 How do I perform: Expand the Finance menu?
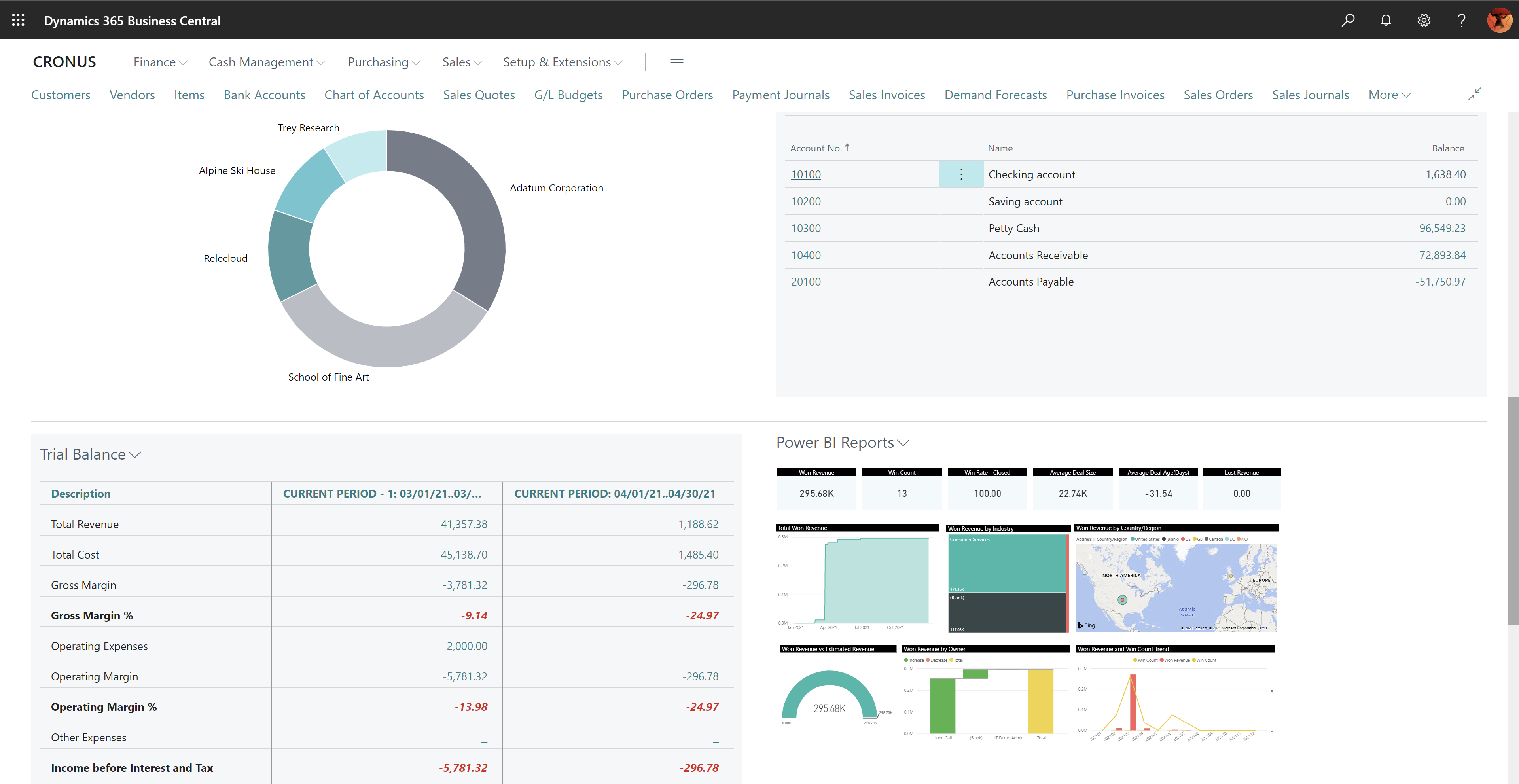click(160, 62)
